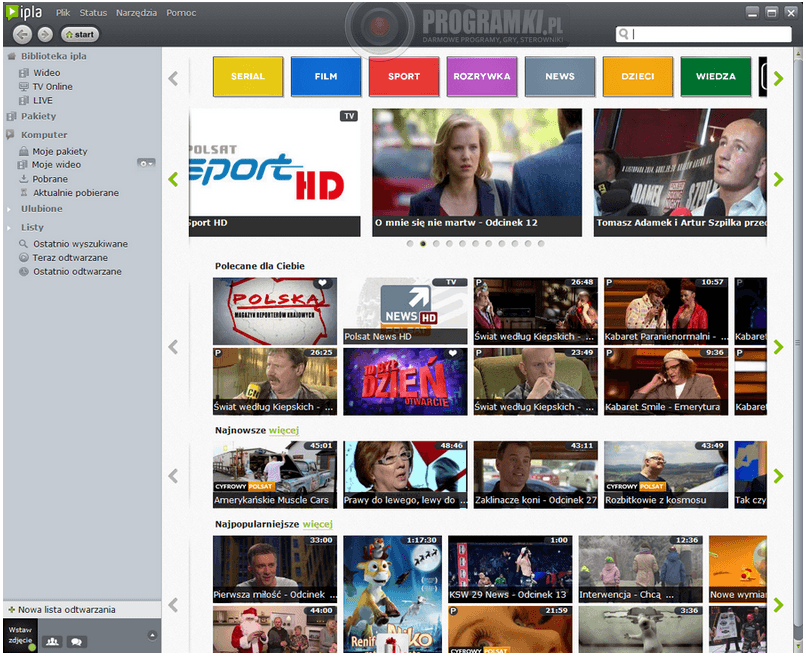Open the start home page
The height and width of the screenshot is (657, 806).
click(x=80, y=34)
